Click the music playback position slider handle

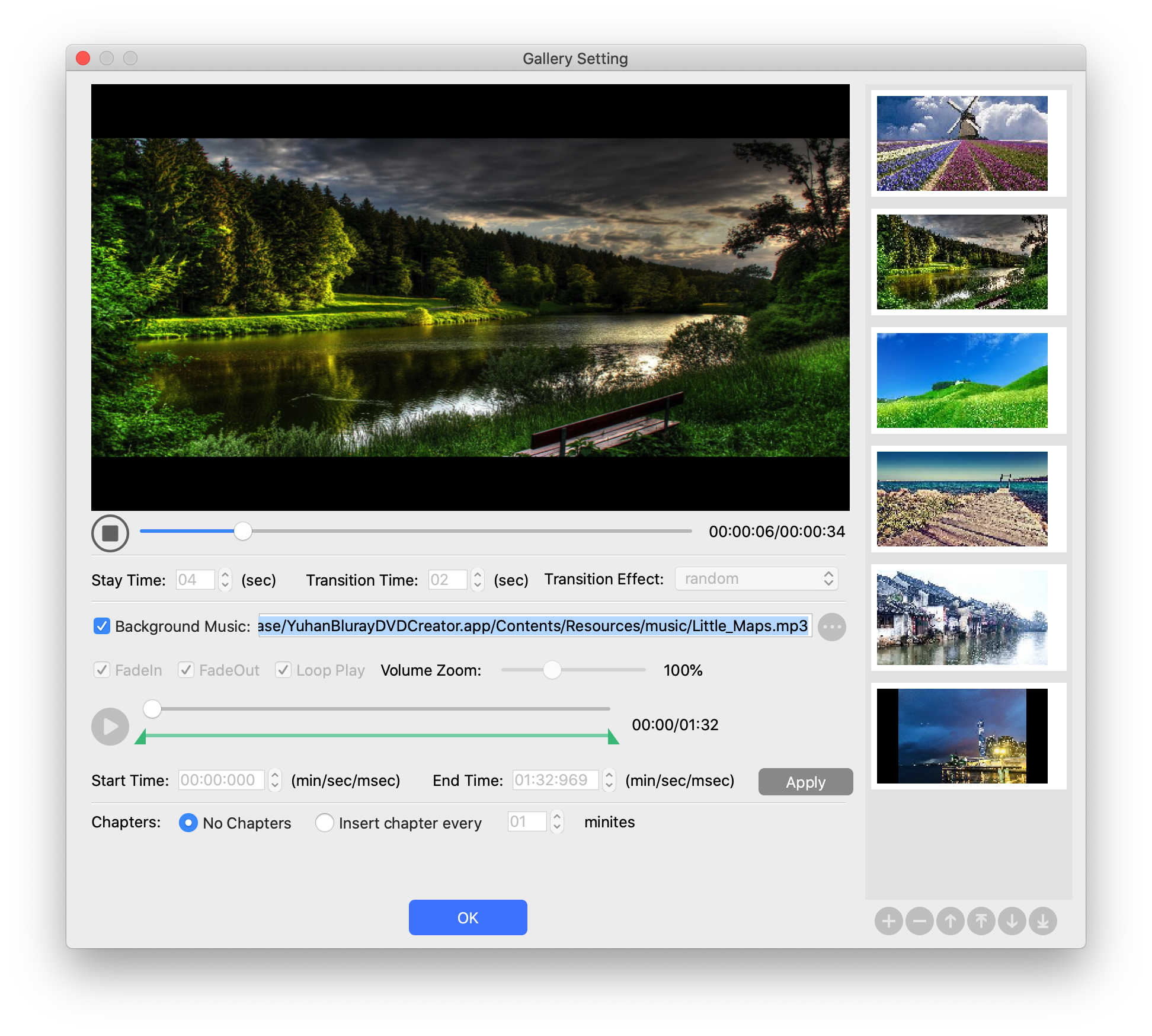(x=152, y=709)
